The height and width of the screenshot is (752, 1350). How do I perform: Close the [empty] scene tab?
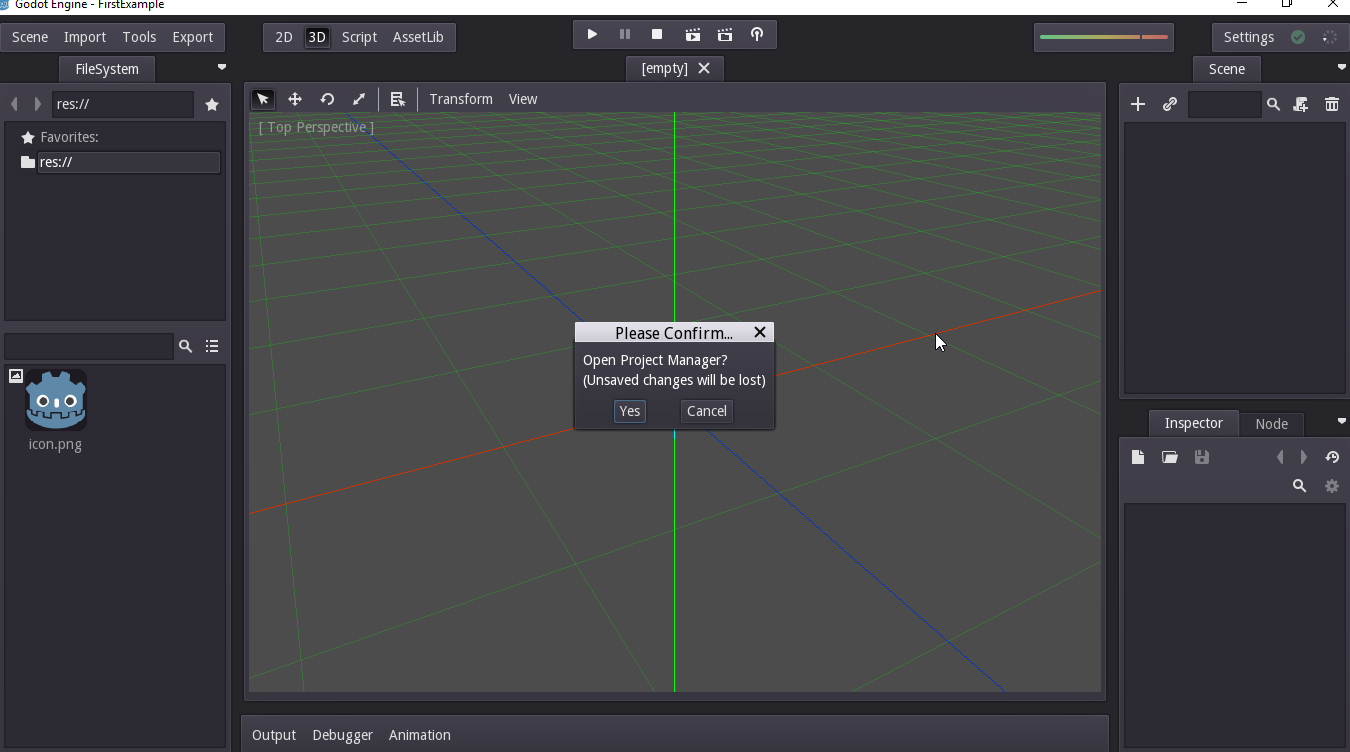tap(704, 68)
